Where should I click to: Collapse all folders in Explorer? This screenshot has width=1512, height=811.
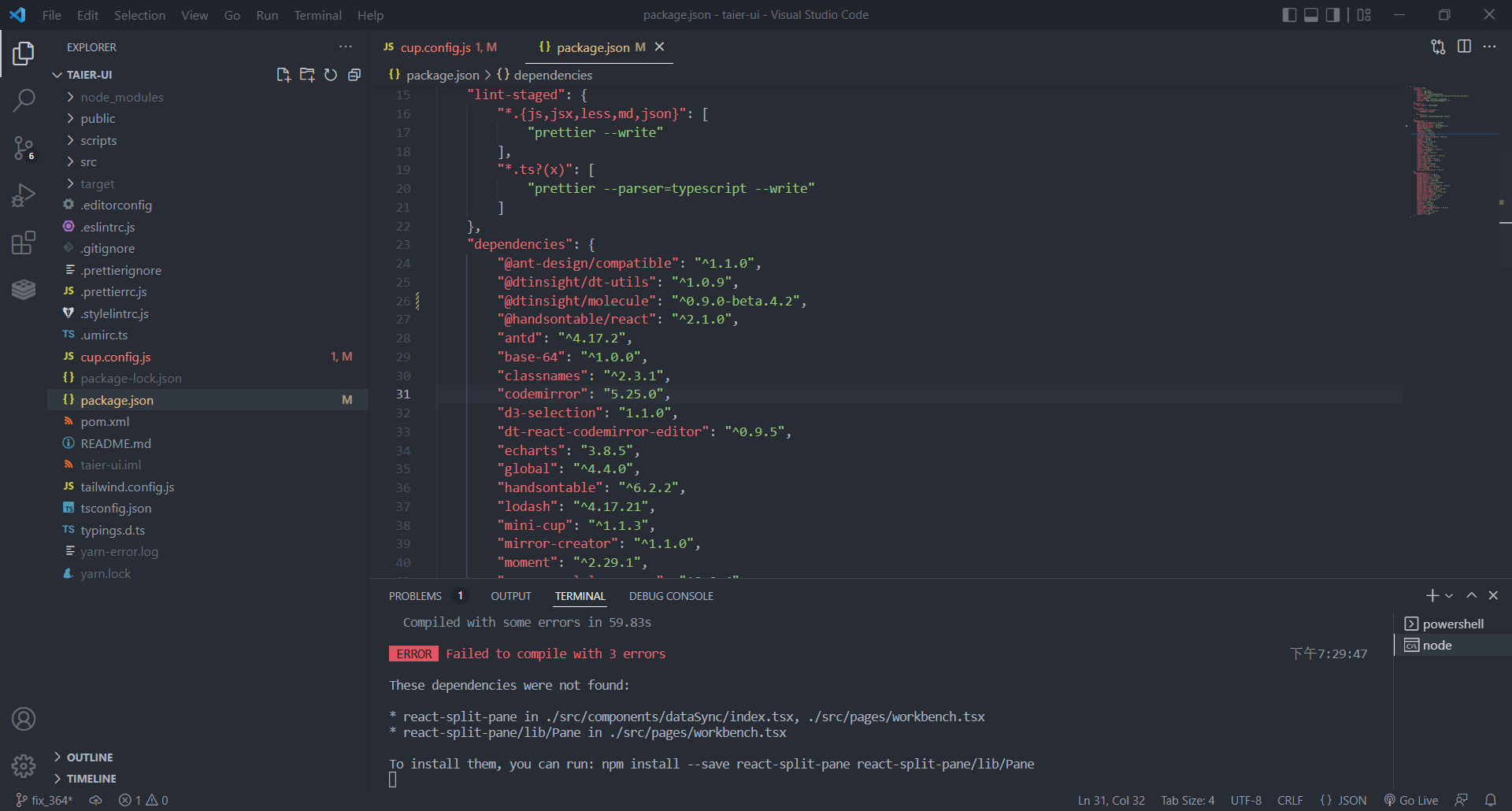354,74
